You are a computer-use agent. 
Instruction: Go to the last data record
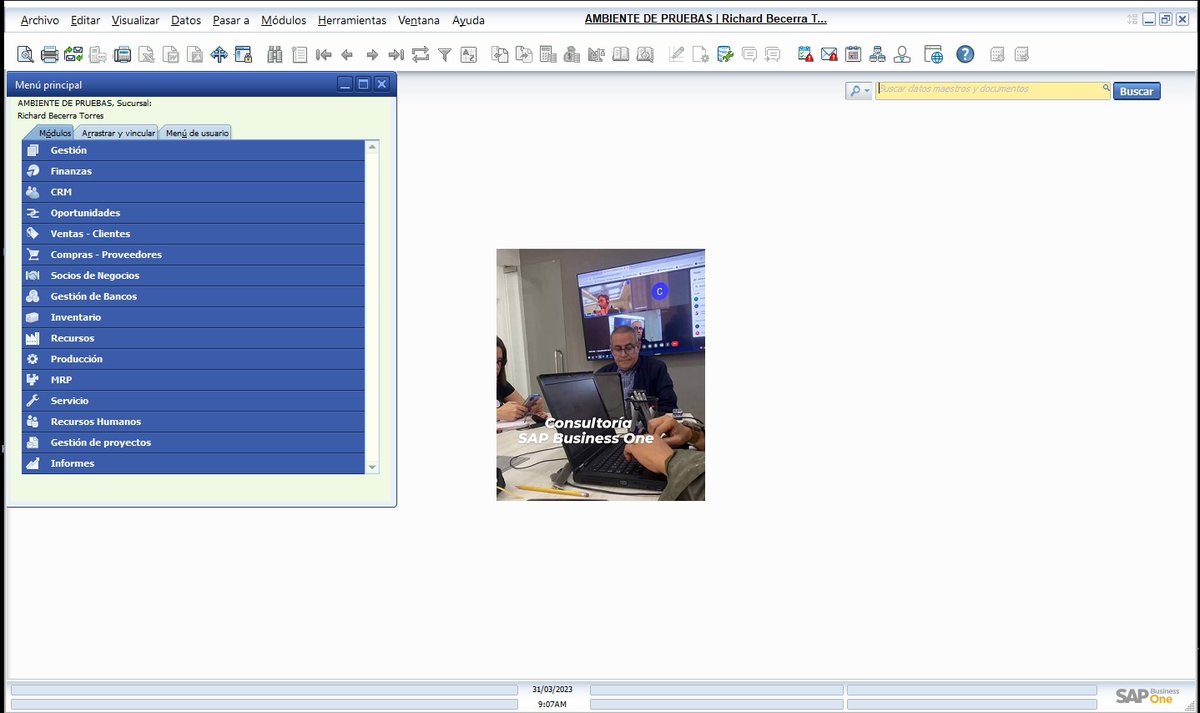[396, 54]
